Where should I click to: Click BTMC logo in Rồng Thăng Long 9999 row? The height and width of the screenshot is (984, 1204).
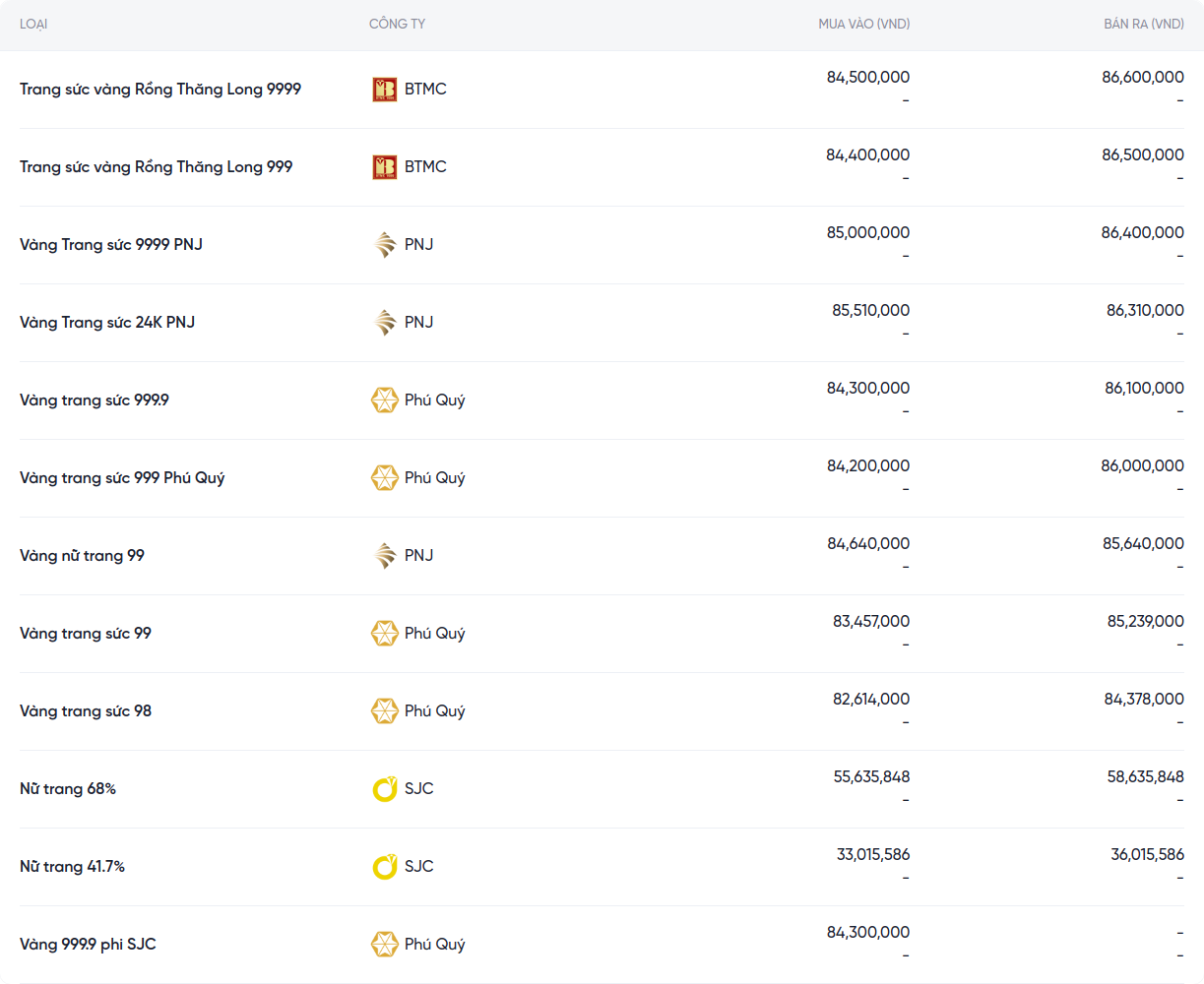pos(384,90)
